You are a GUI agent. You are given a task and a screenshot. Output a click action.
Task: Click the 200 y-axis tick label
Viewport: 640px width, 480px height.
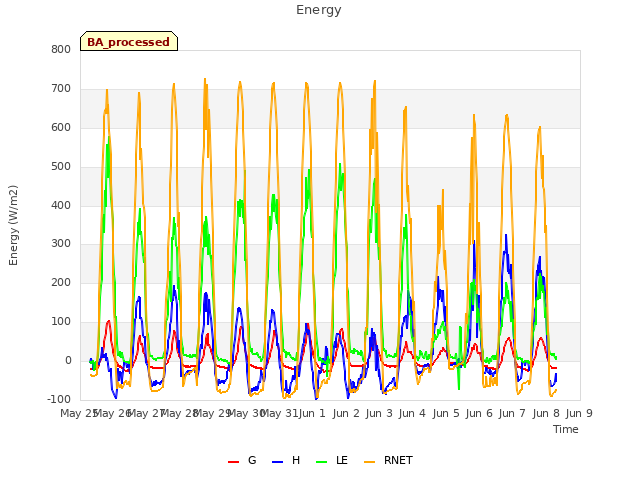[x=61, y=282]
